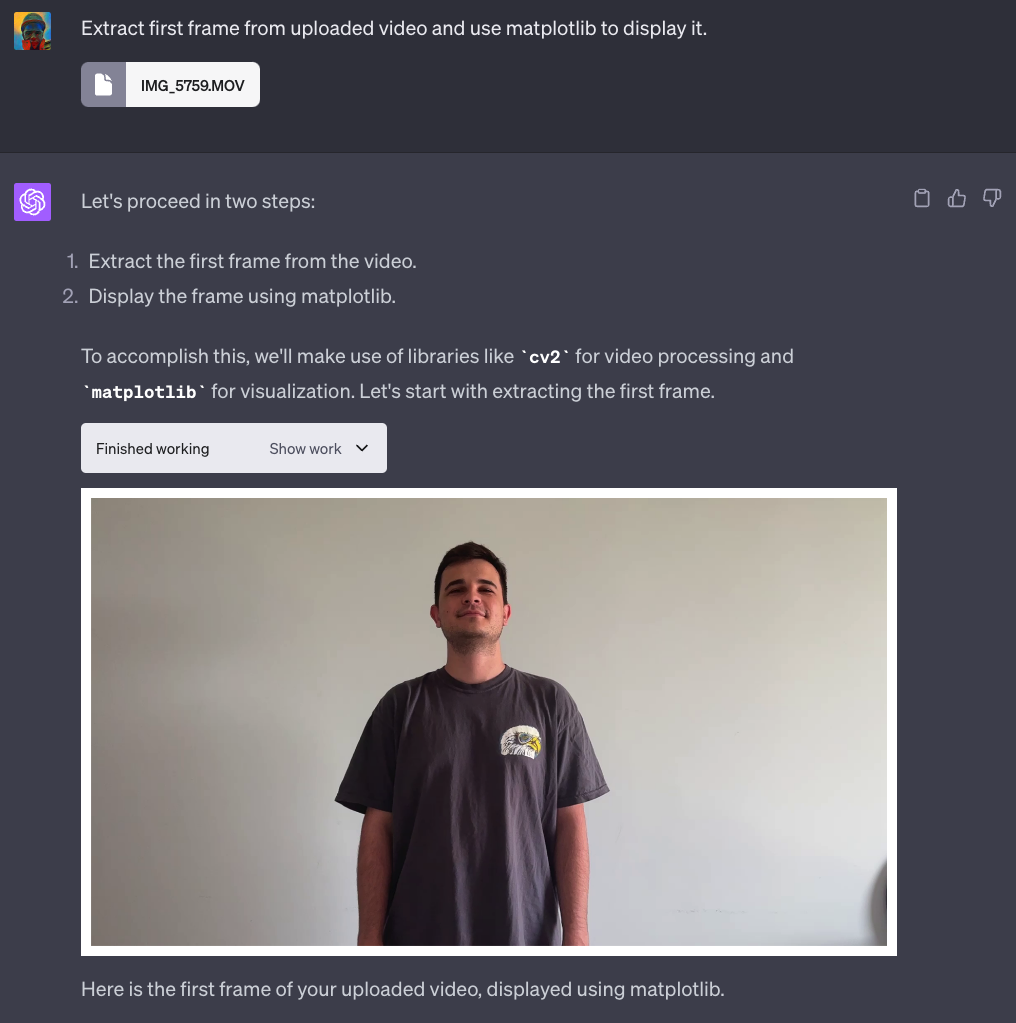Click the closing "Here is the first frame" sentence
Image resolution: width=1016 pixels, height=1023 pixels.
(x=402, y=989)
